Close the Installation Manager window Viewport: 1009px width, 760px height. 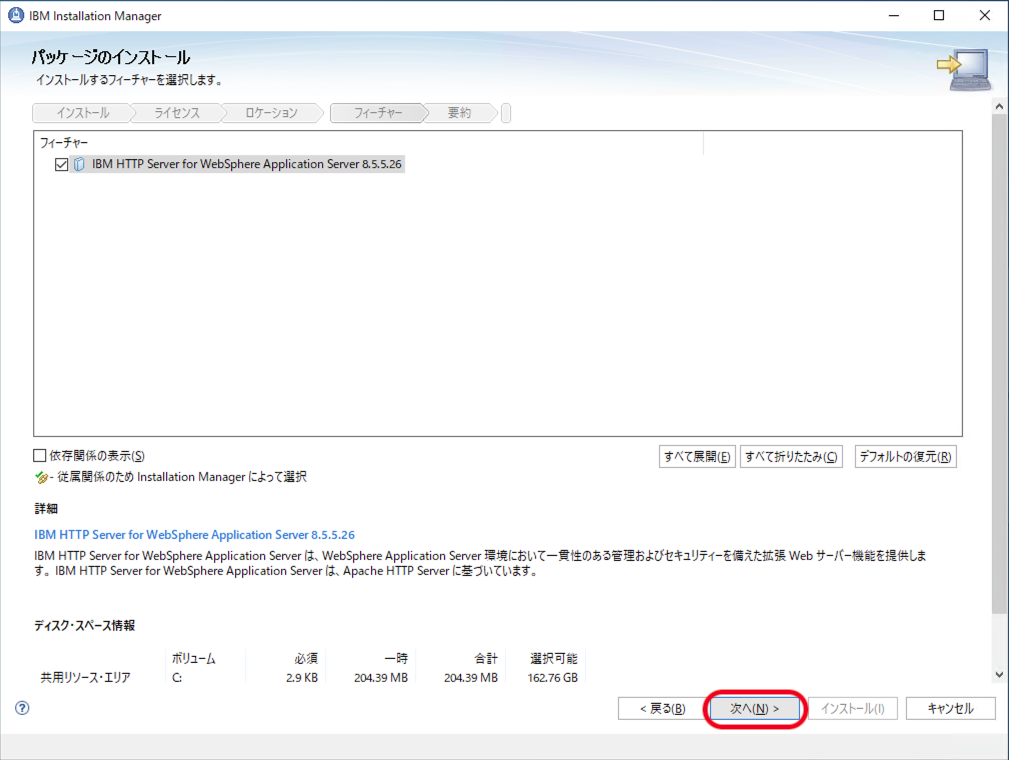985,15
